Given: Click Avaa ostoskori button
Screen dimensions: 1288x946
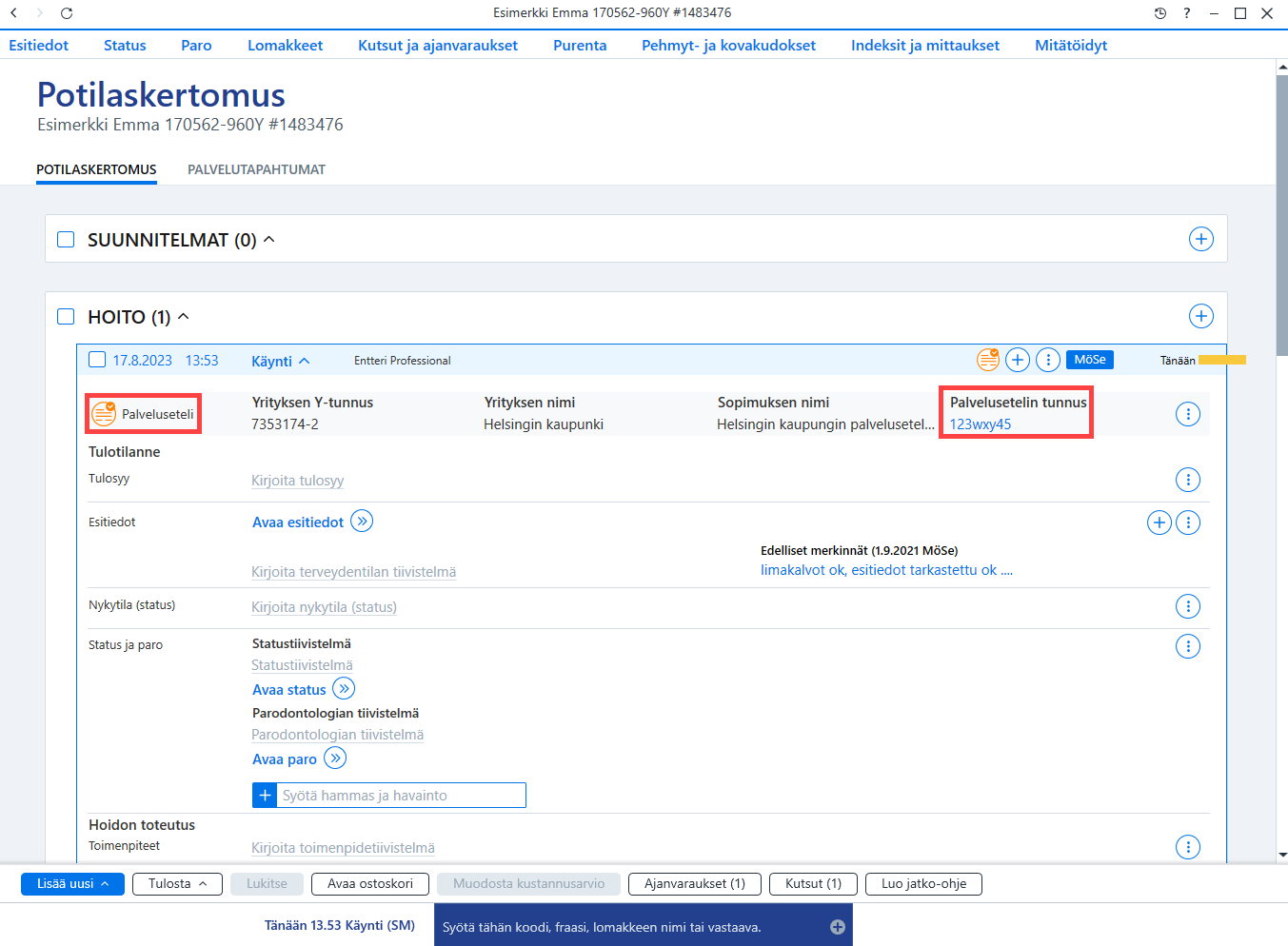Looking at the screenshot, I should tap(370, 884).
